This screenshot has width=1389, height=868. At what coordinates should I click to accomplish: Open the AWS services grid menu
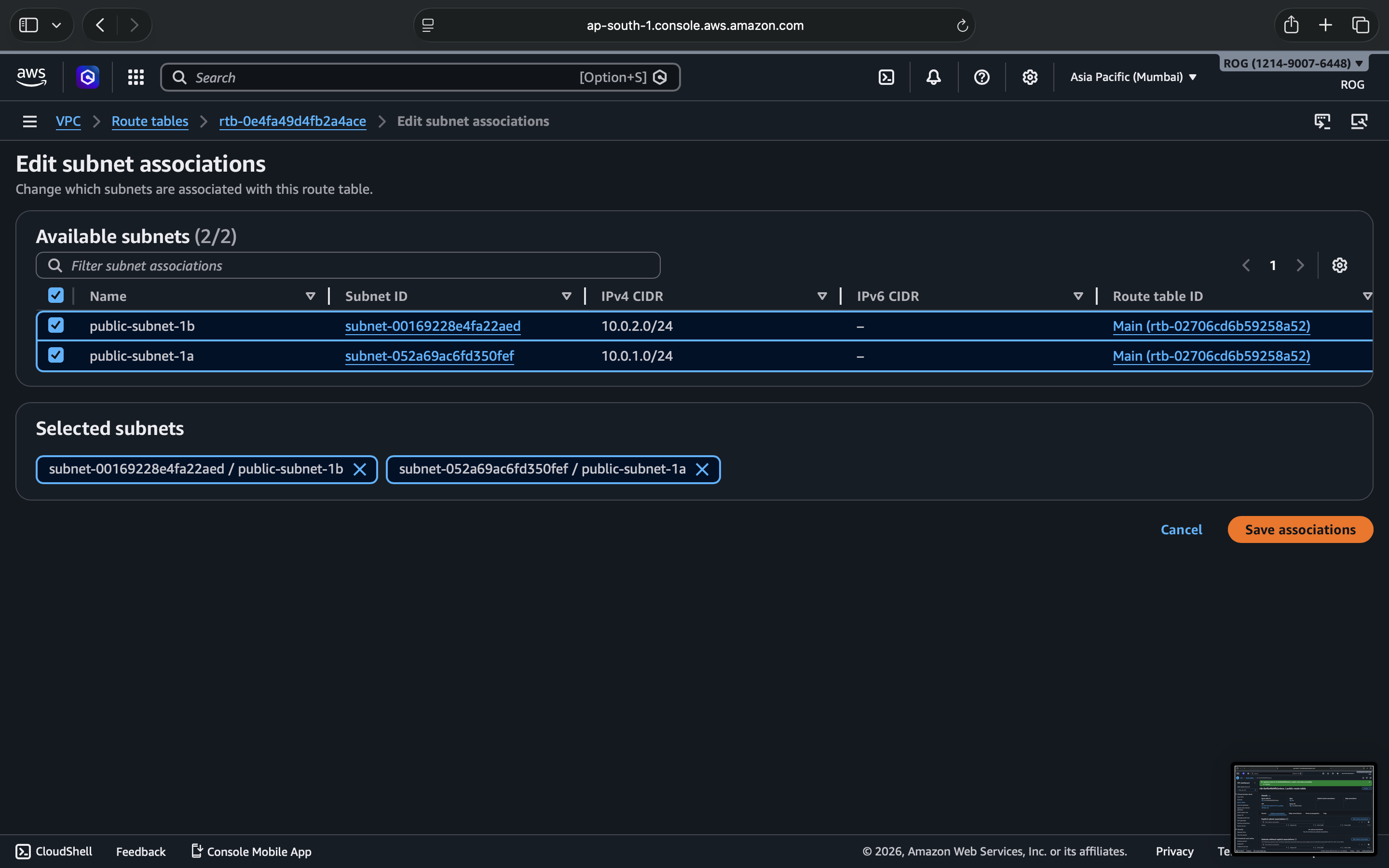tap(136, 77)
